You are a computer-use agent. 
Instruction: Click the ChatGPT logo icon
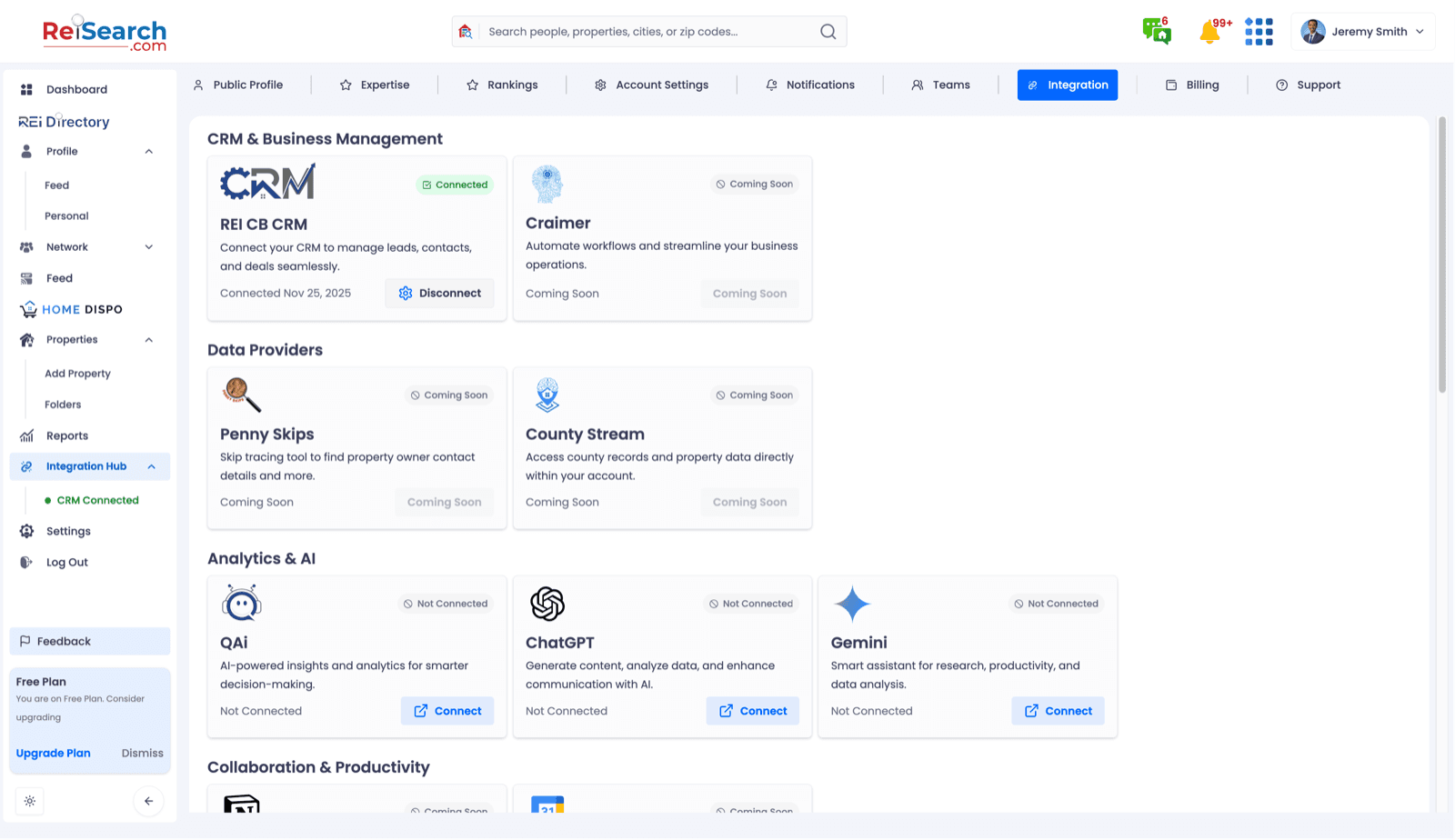547,604
